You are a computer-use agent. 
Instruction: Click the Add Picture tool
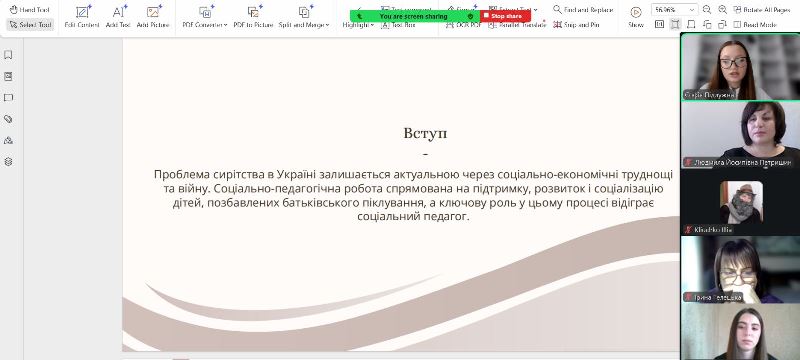coord(155,12)
